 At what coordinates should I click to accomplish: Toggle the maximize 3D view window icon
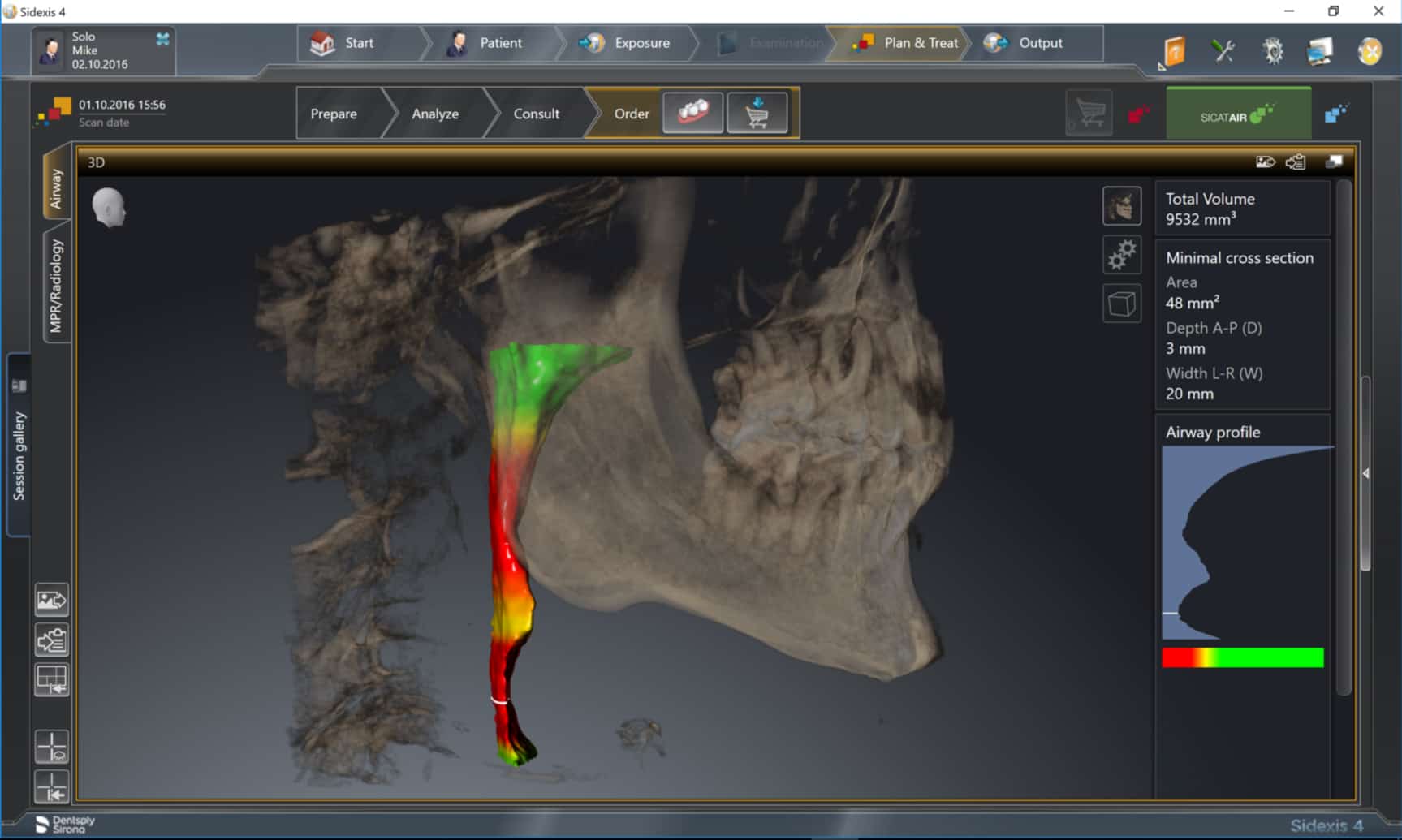point(1334,162)
